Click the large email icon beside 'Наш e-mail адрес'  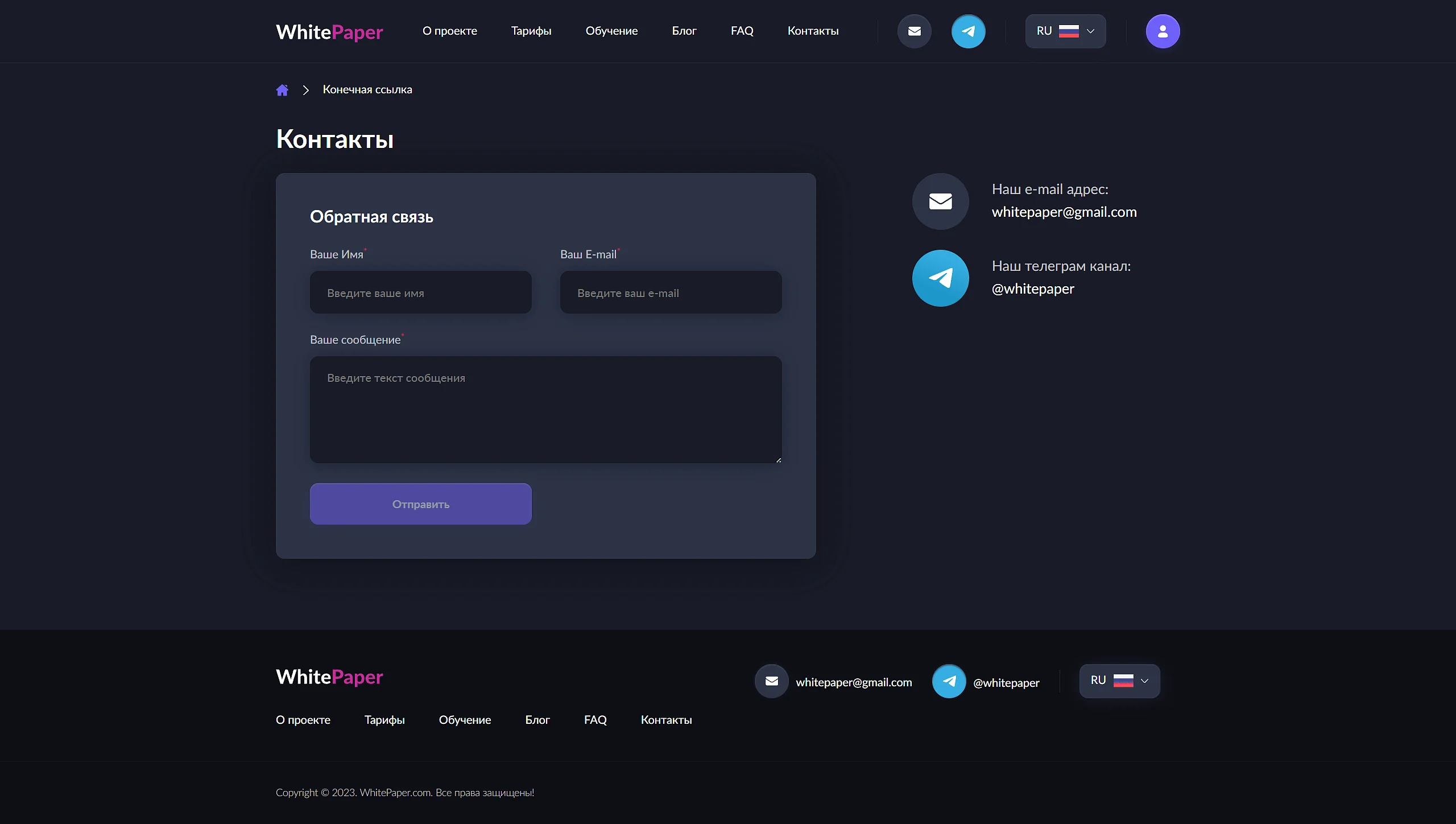point(940,201)
